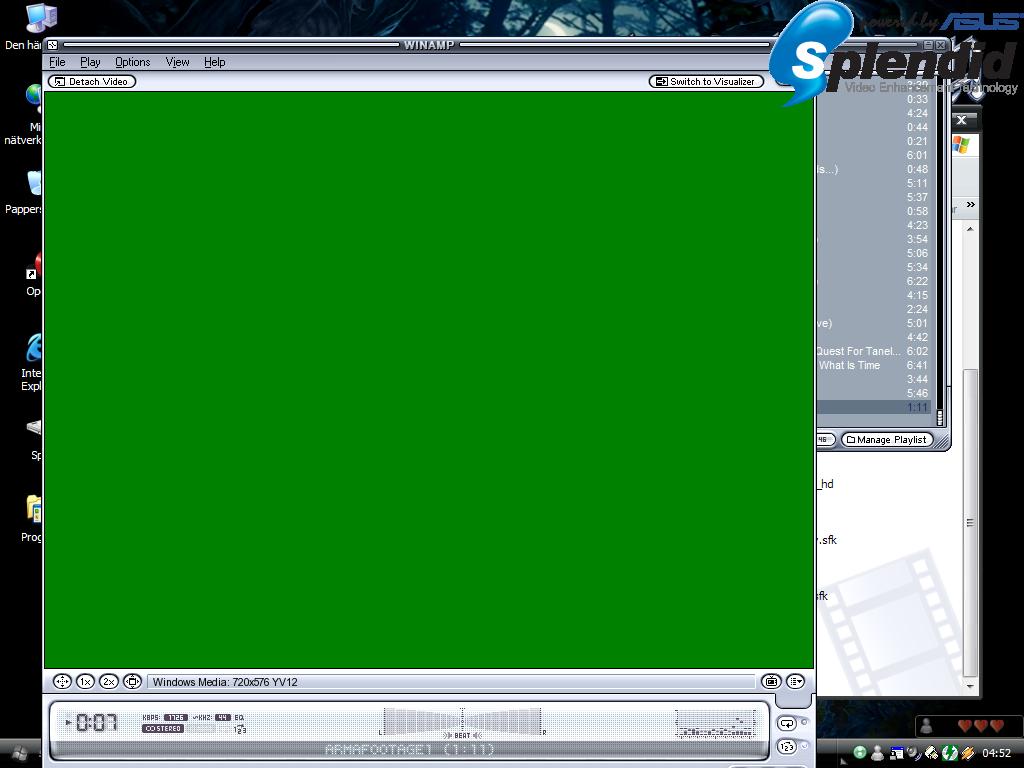Click the Start button on the taskbar
Screen dimensions: 1024x768
pyautogui.click(x=18, y=754)
